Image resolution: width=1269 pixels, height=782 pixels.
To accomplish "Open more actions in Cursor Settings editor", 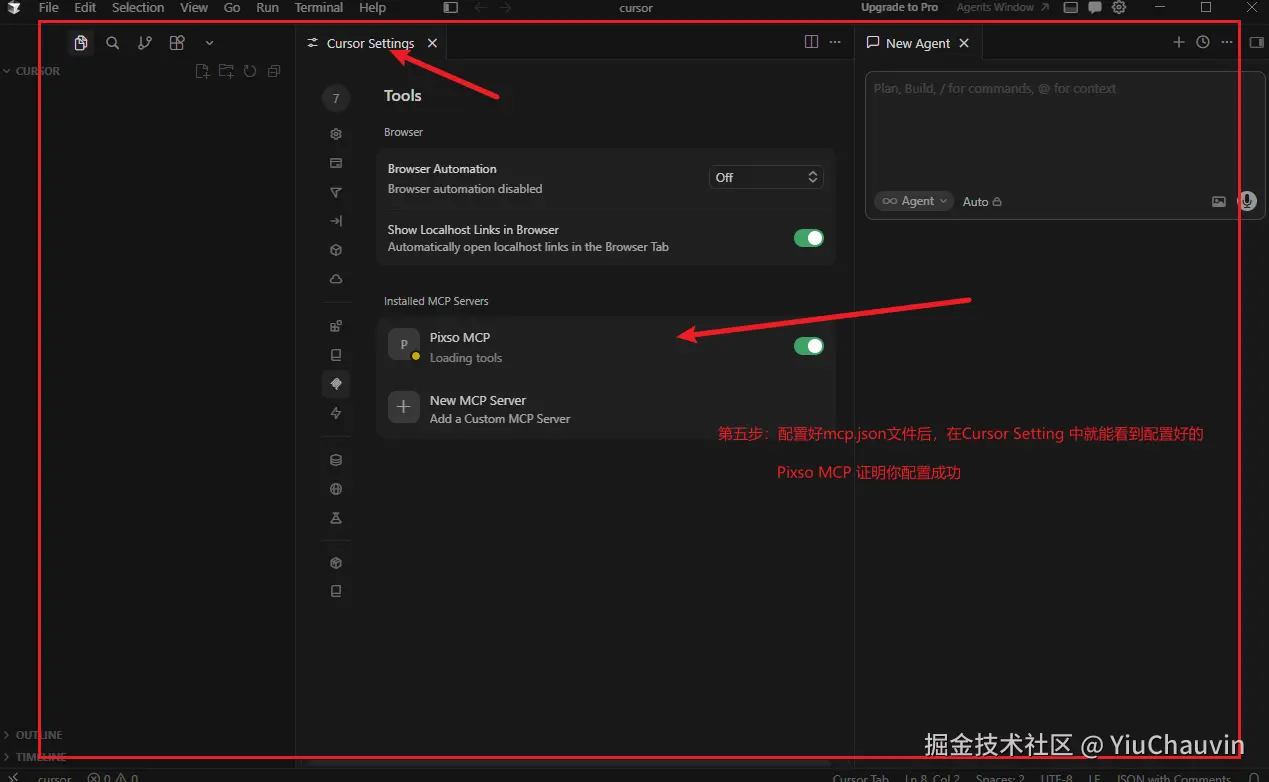I will (835, 42).
